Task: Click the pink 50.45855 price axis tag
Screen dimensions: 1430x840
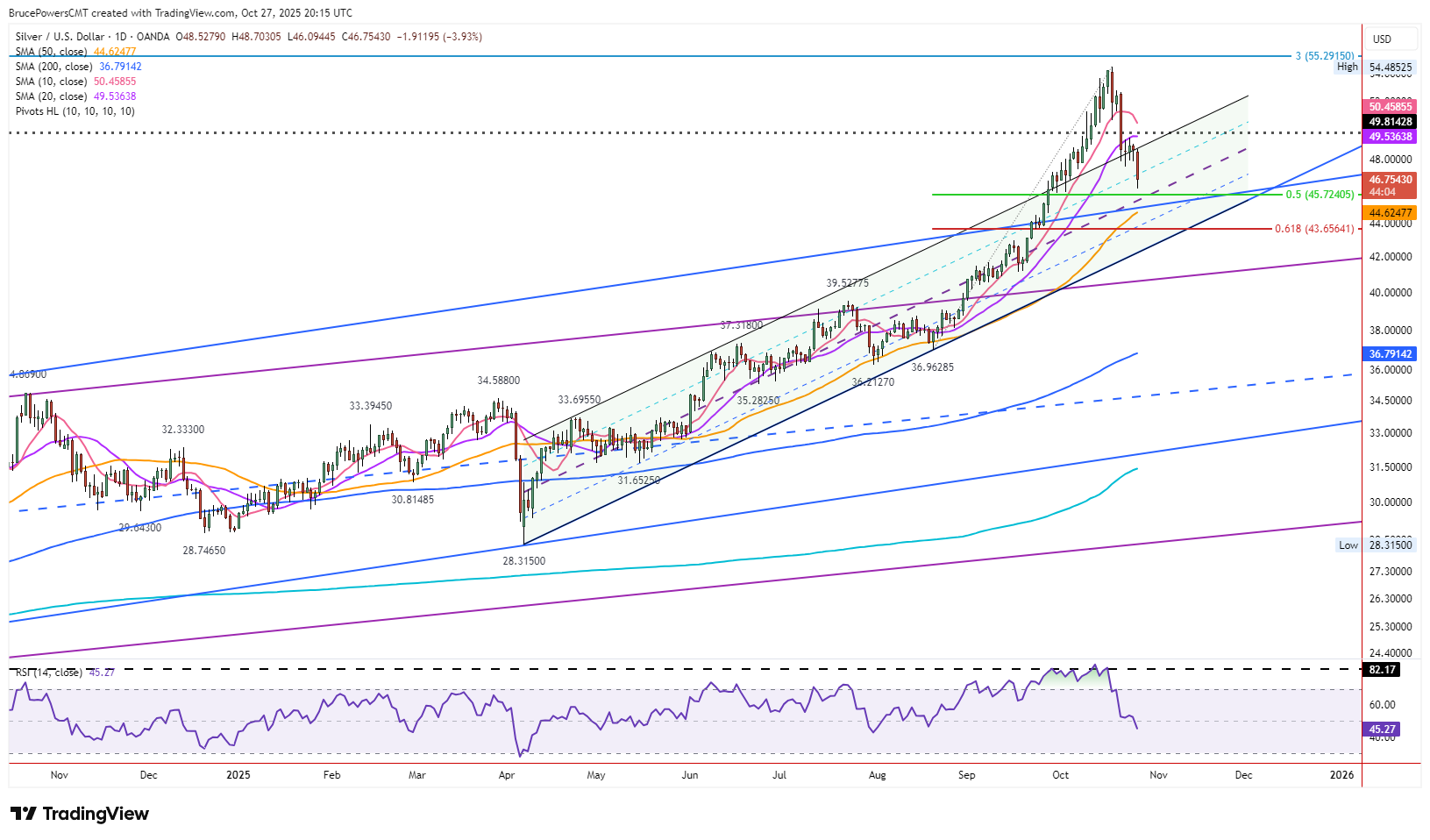Action: click(1391, 107)
